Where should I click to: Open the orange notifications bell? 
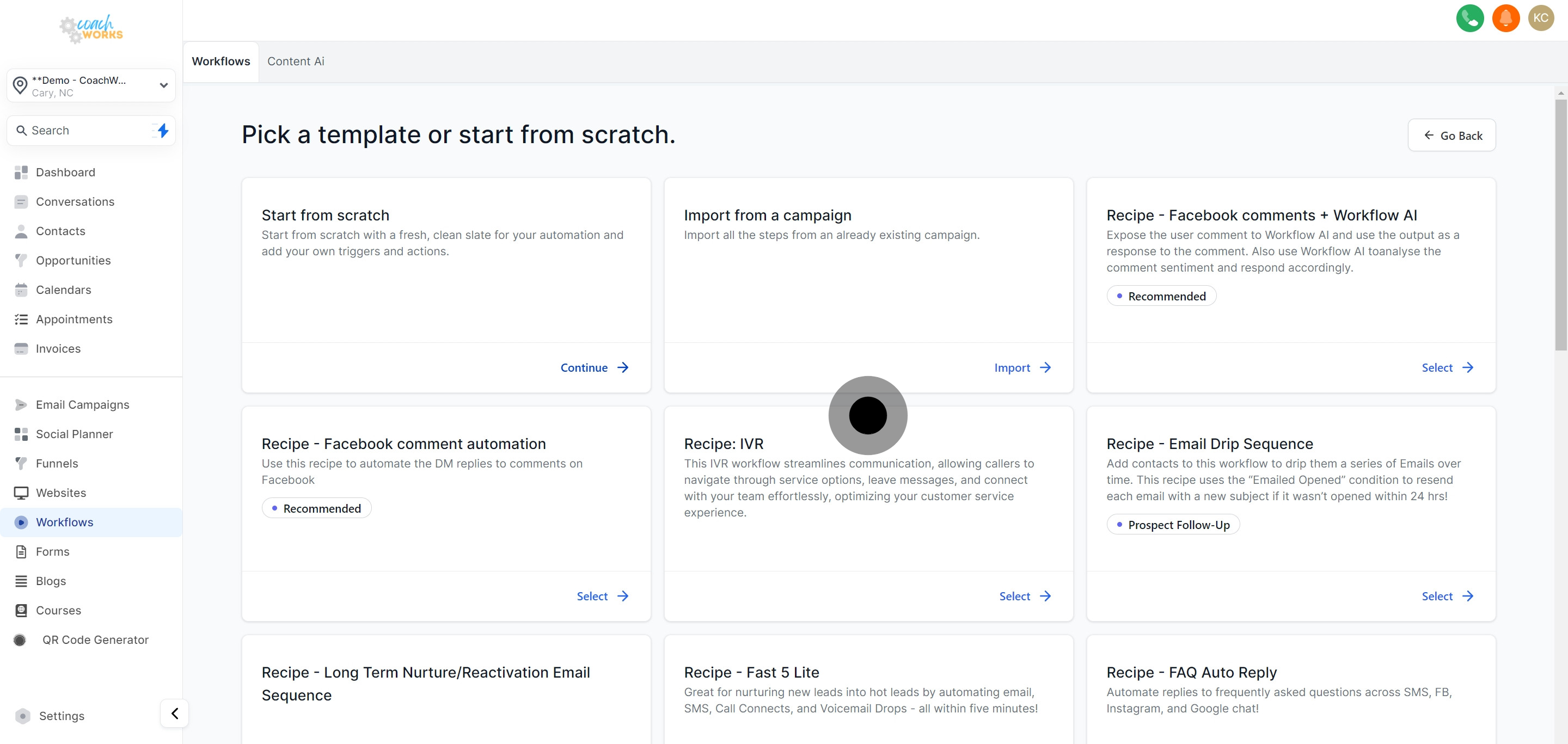pyautogui.click(x=1505, y=19)
